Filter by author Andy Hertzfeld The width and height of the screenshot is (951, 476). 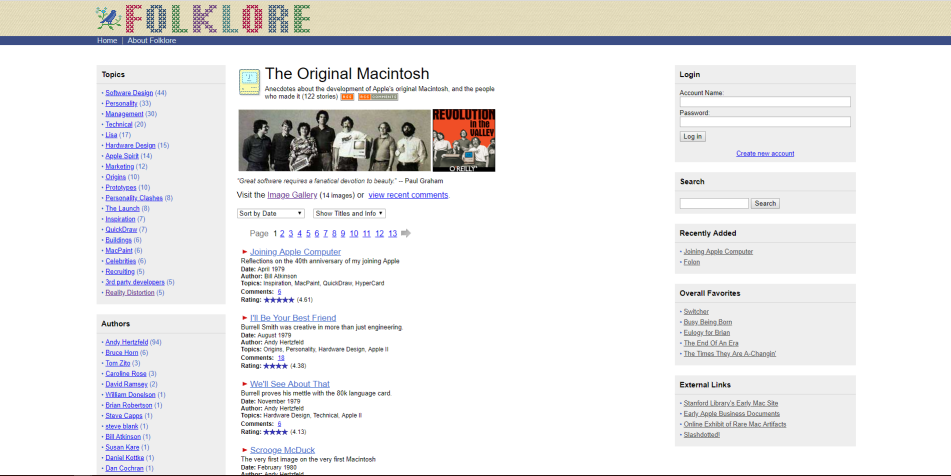(126, 343)
